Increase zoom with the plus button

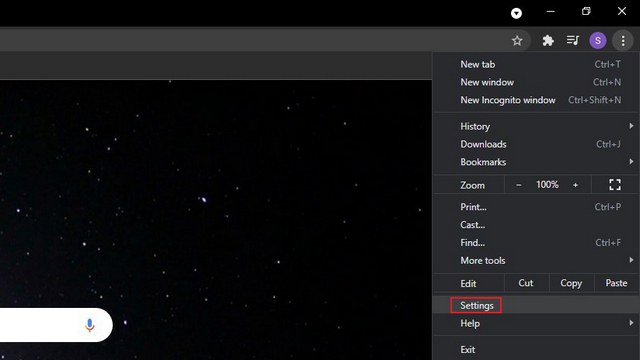[576, 185]
